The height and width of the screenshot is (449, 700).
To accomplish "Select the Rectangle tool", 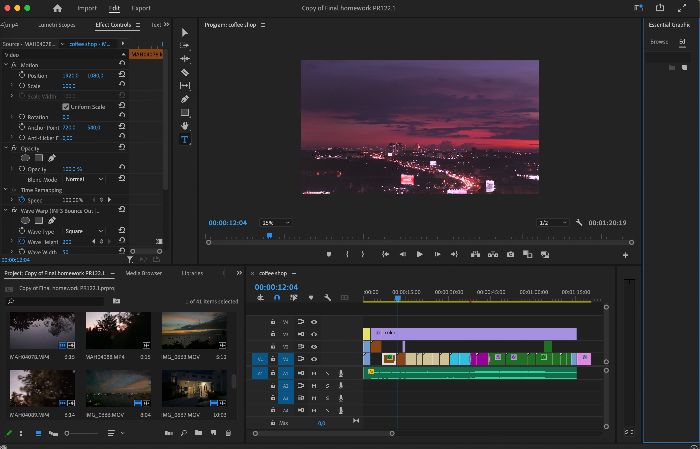I will pos(185,112).
